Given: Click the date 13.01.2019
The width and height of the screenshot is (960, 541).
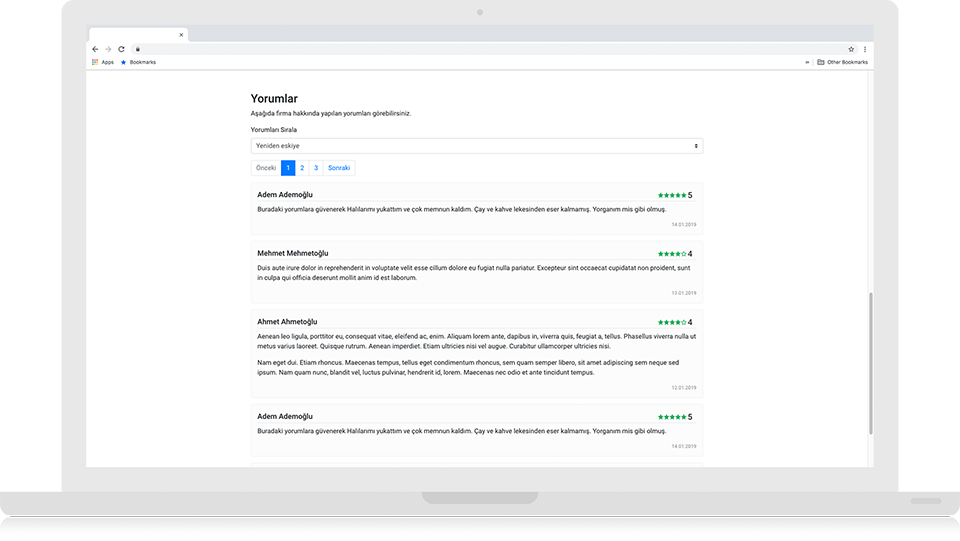Looking at the screenshot, I should click(x=684, y=293).
